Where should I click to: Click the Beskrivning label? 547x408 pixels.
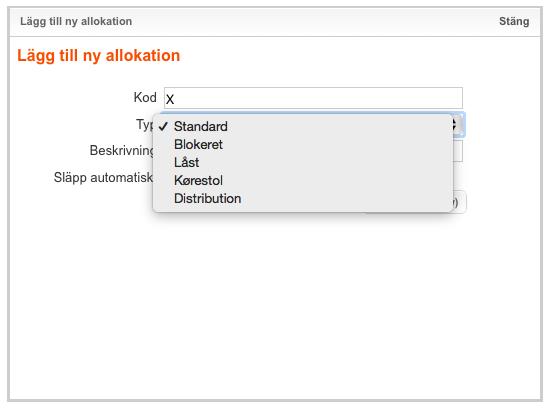tap(121, 151)
